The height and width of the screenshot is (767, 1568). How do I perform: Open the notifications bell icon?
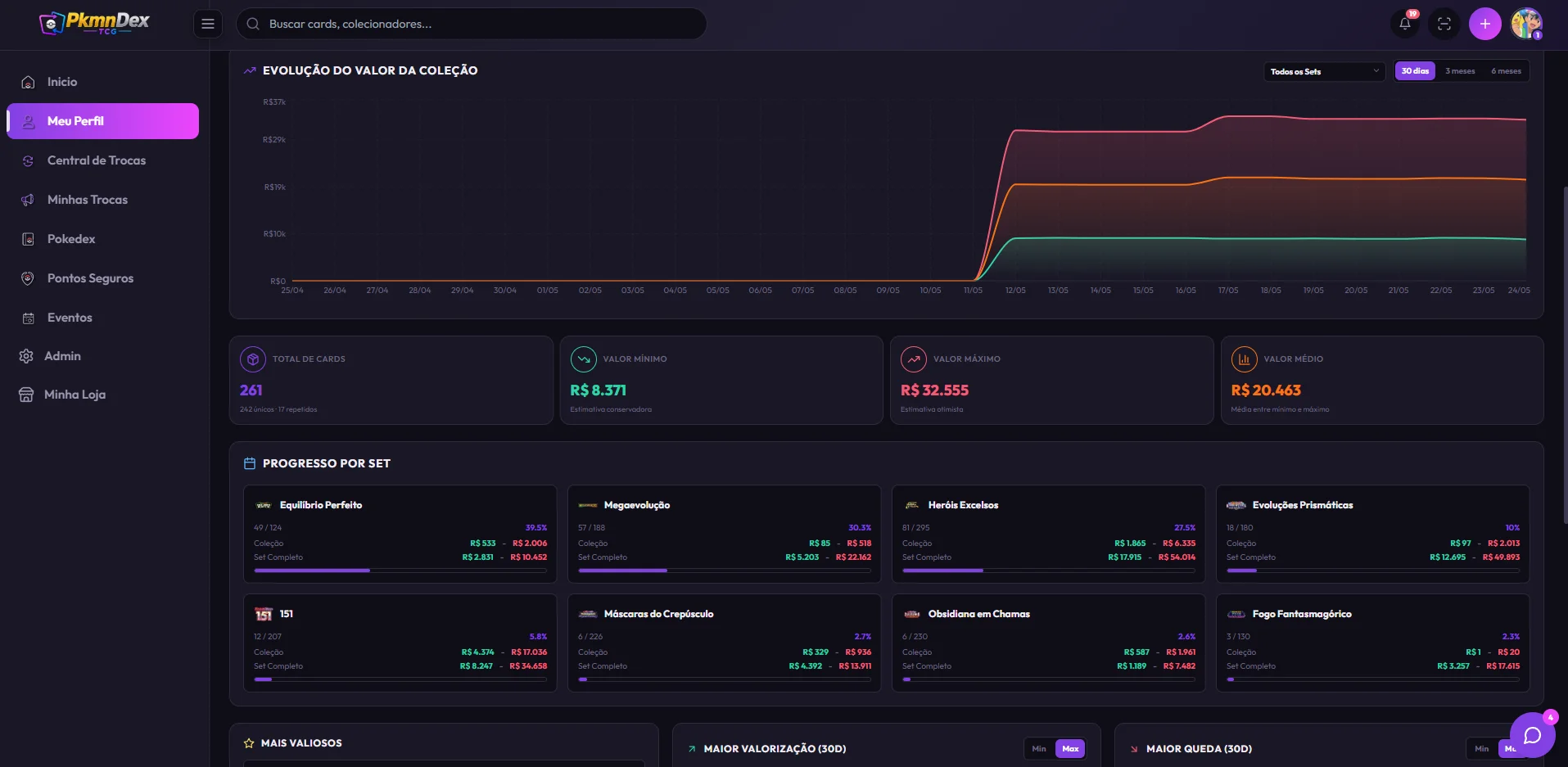(1405, 24)
